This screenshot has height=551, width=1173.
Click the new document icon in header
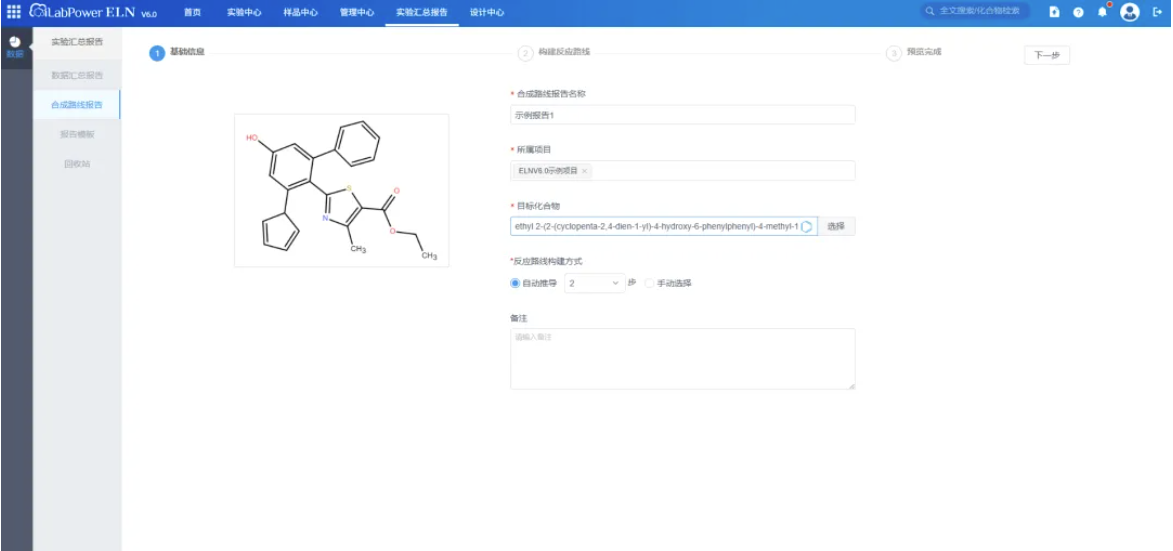click(1054, 12)
